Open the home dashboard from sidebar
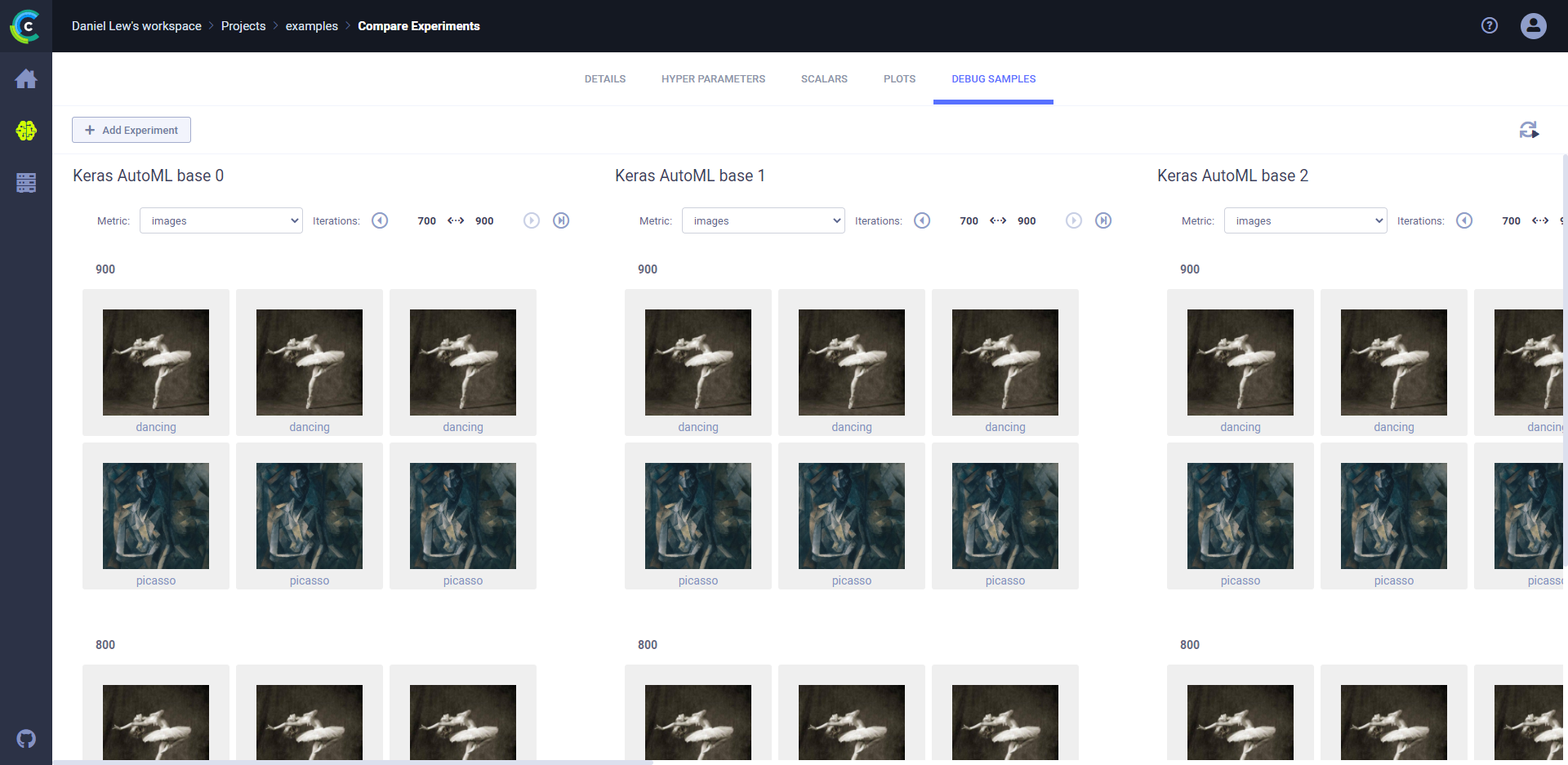1568x765 pixels. point(26,79)
